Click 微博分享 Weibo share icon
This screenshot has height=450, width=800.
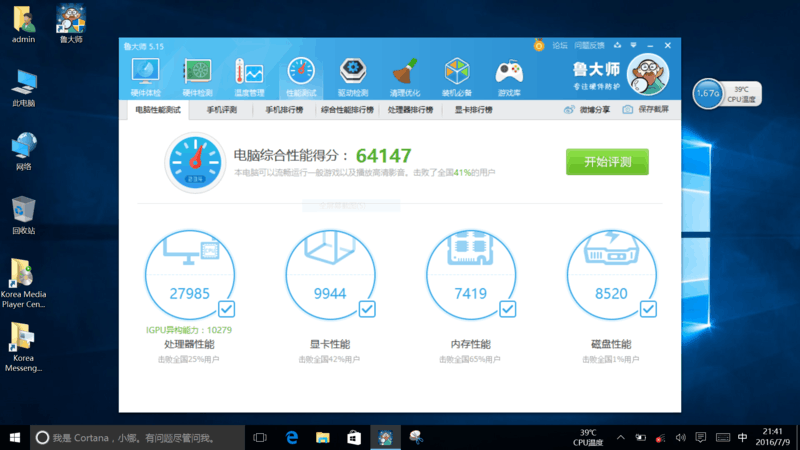click(569, 110)
